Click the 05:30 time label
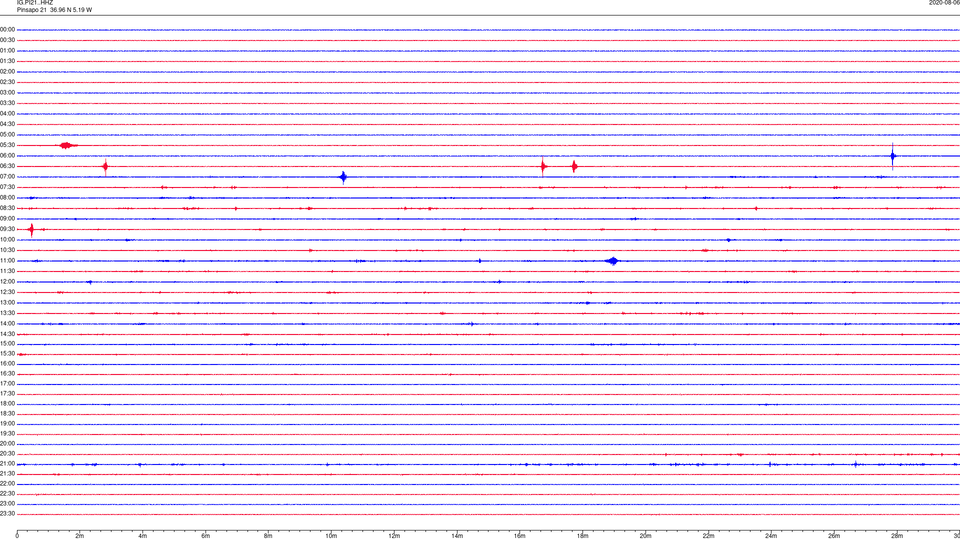The width and height of the screenshot is (960, 540). [x=7, y=145]
